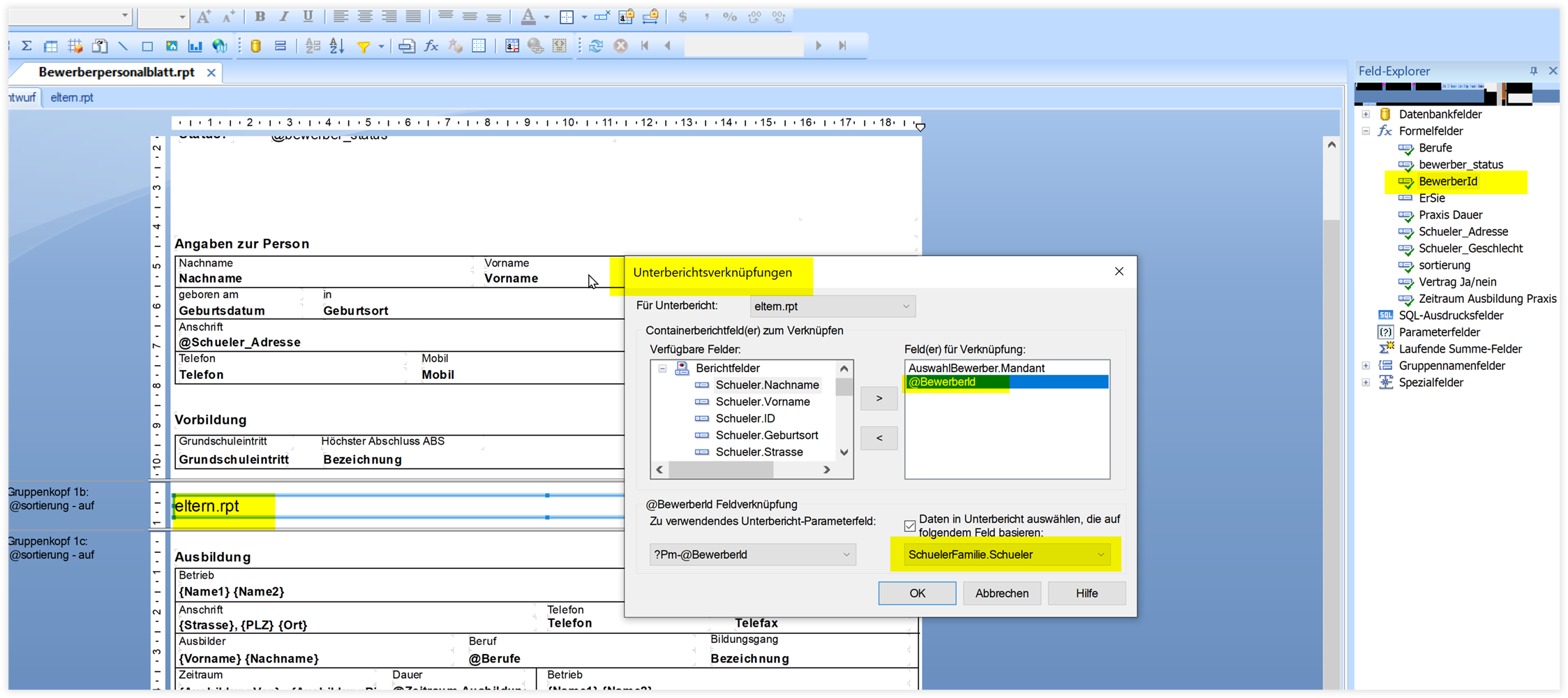Confirm the dialog with the OK button
This screenshot has width=1568, height=698.
(x=917, y=593)
